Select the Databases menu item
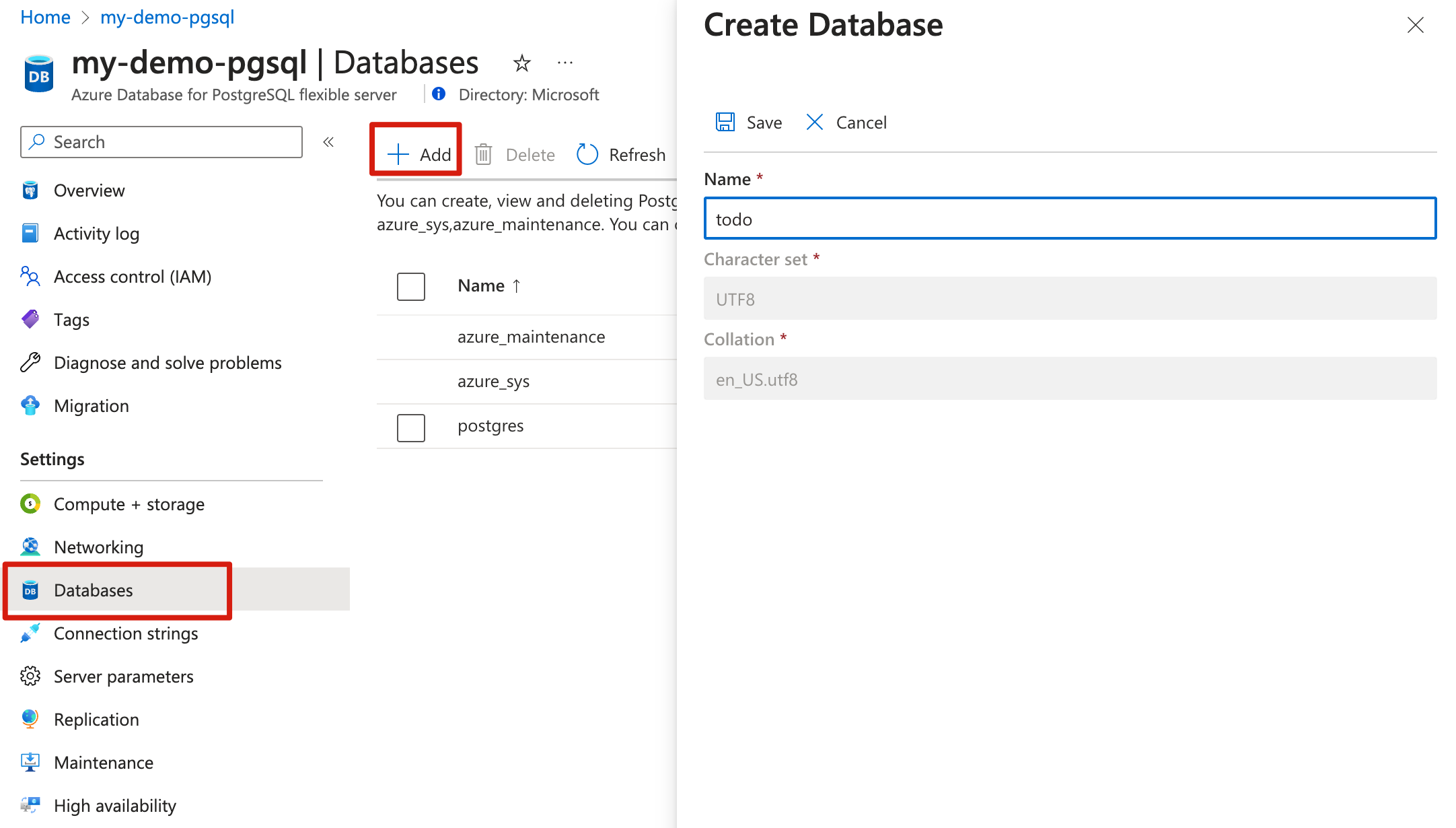1456x828 pixels. click(93, 590)
